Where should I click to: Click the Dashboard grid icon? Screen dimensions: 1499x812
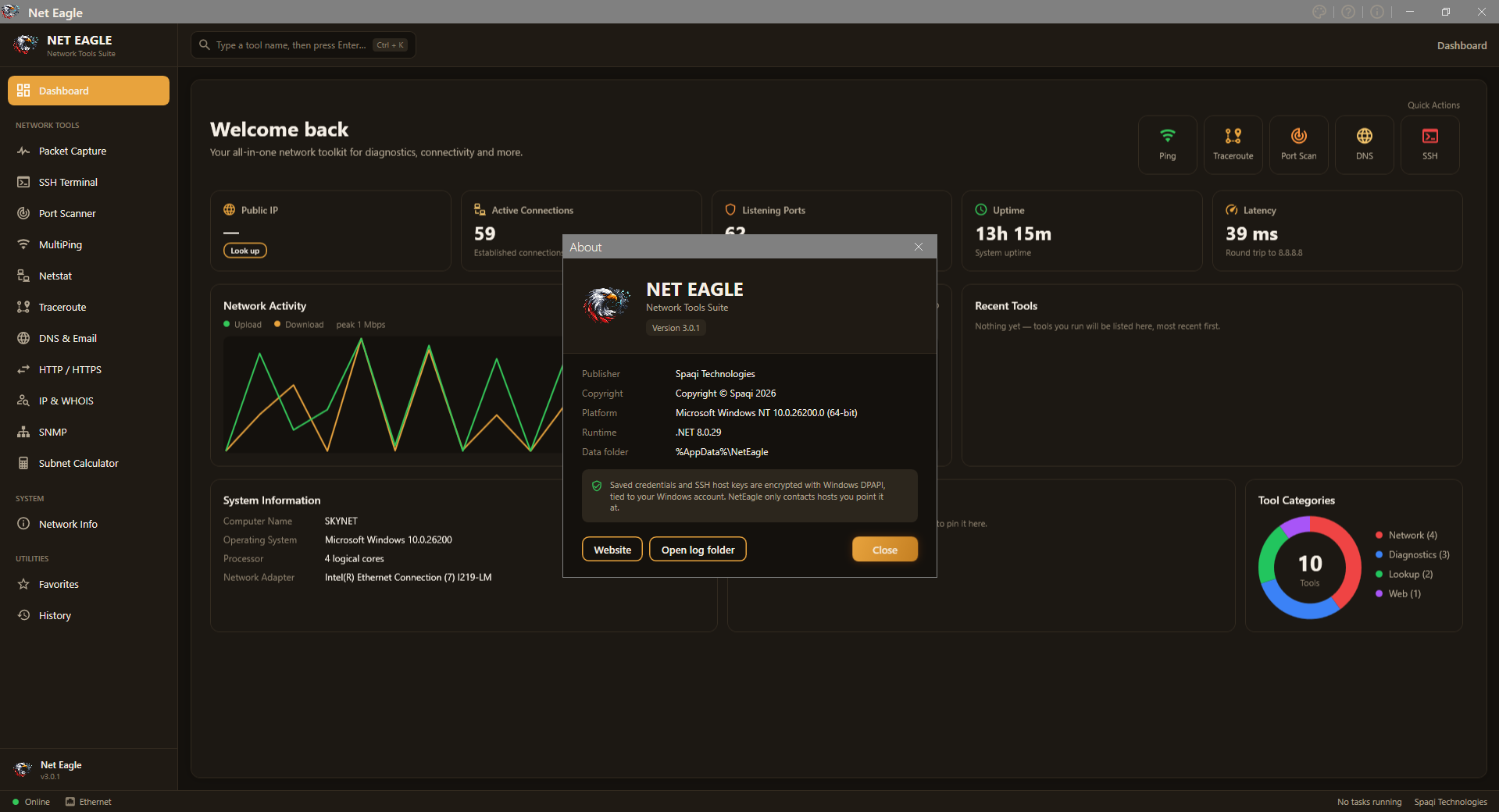click(23, 91)
